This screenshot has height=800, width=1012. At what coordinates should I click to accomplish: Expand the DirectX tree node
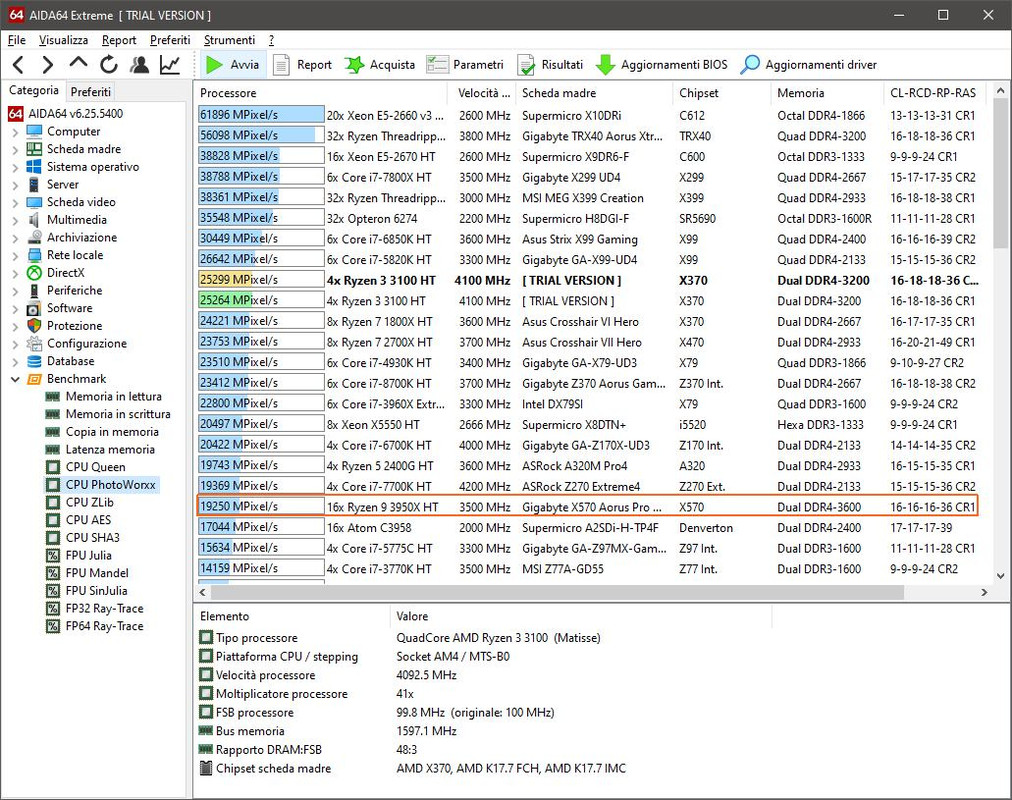[x=15, y=274]
